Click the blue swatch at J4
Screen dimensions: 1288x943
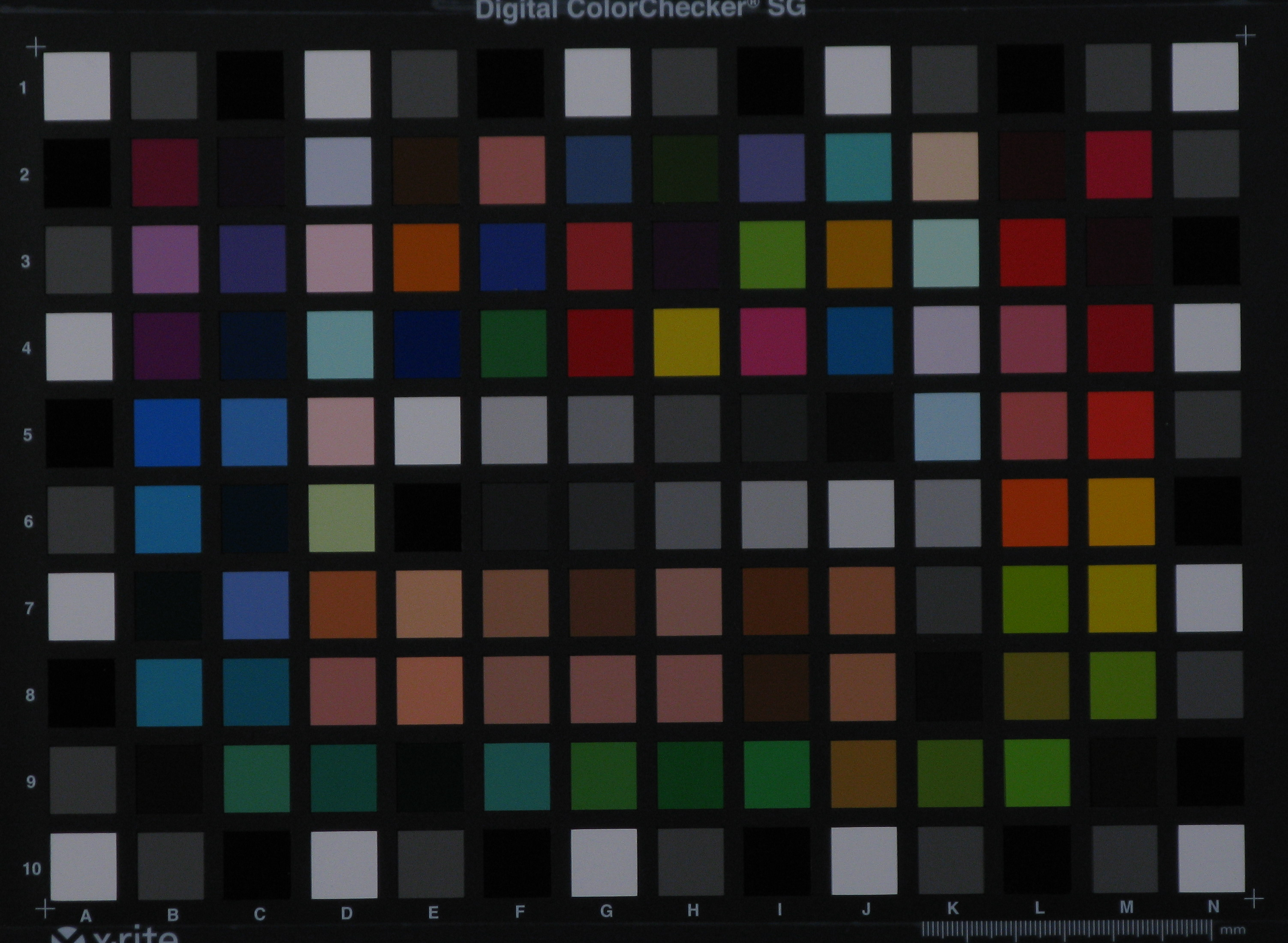tap(859, 341)
